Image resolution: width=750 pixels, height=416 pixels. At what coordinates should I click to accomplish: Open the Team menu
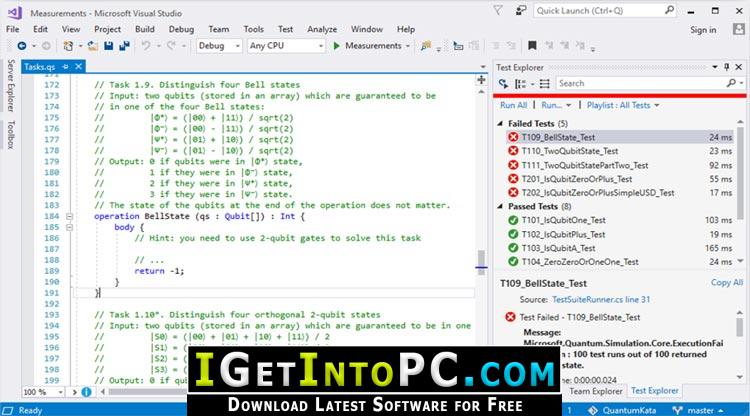[x=219, y=29]
